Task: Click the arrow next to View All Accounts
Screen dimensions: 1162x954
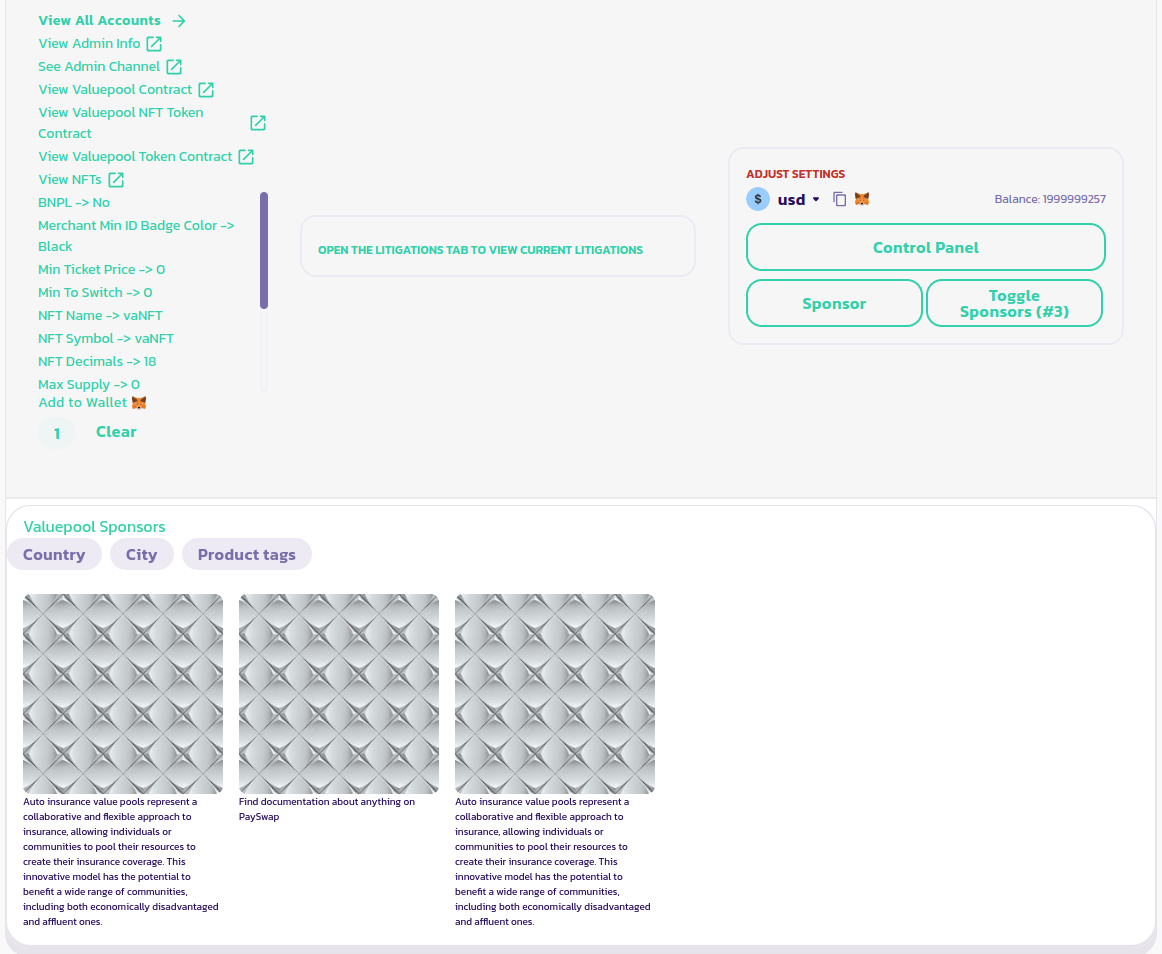Action: click(x=179, y=21)
